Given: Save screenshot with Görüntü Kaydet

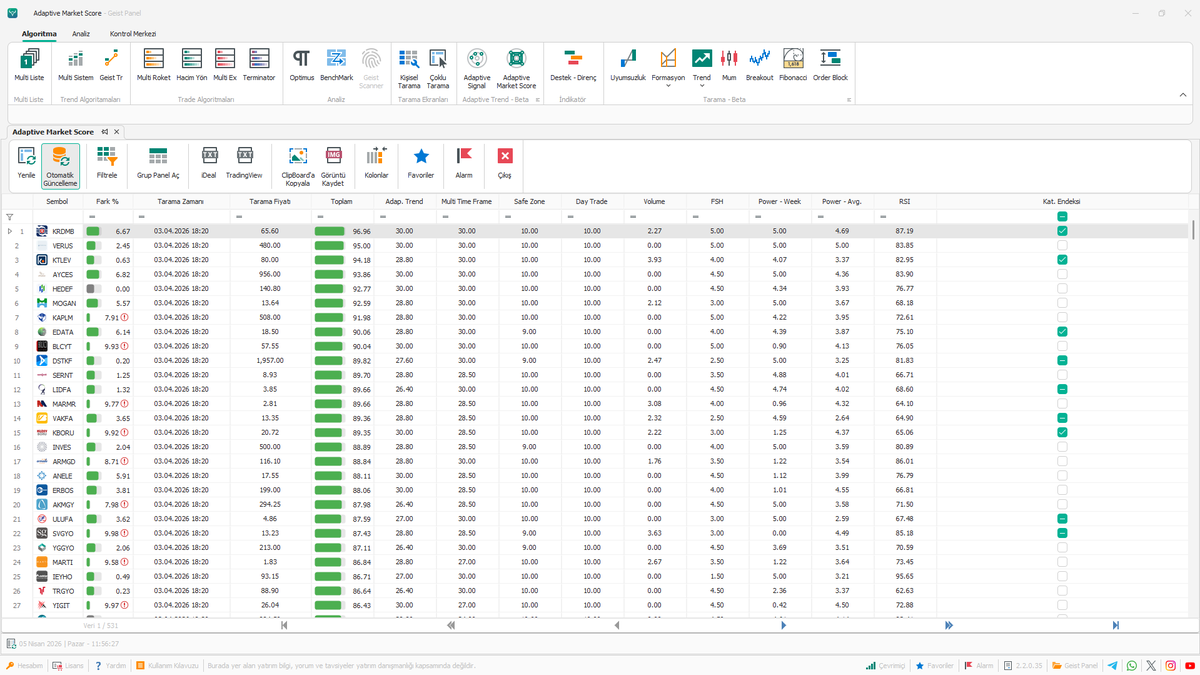Looking at the screenshot, I should [333, 166].
